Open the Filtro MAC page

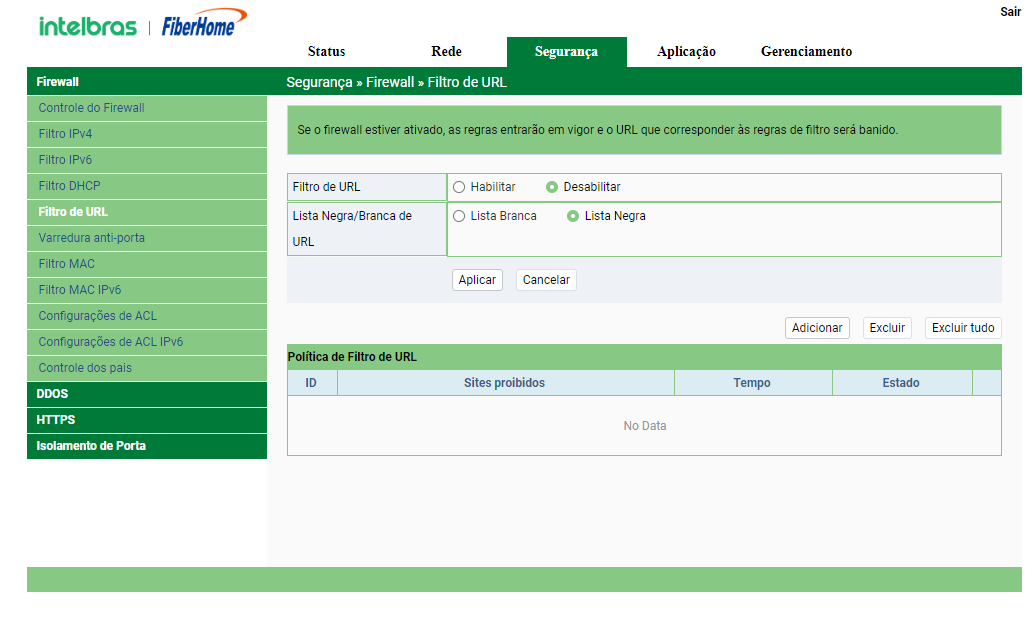pos(147,264)
